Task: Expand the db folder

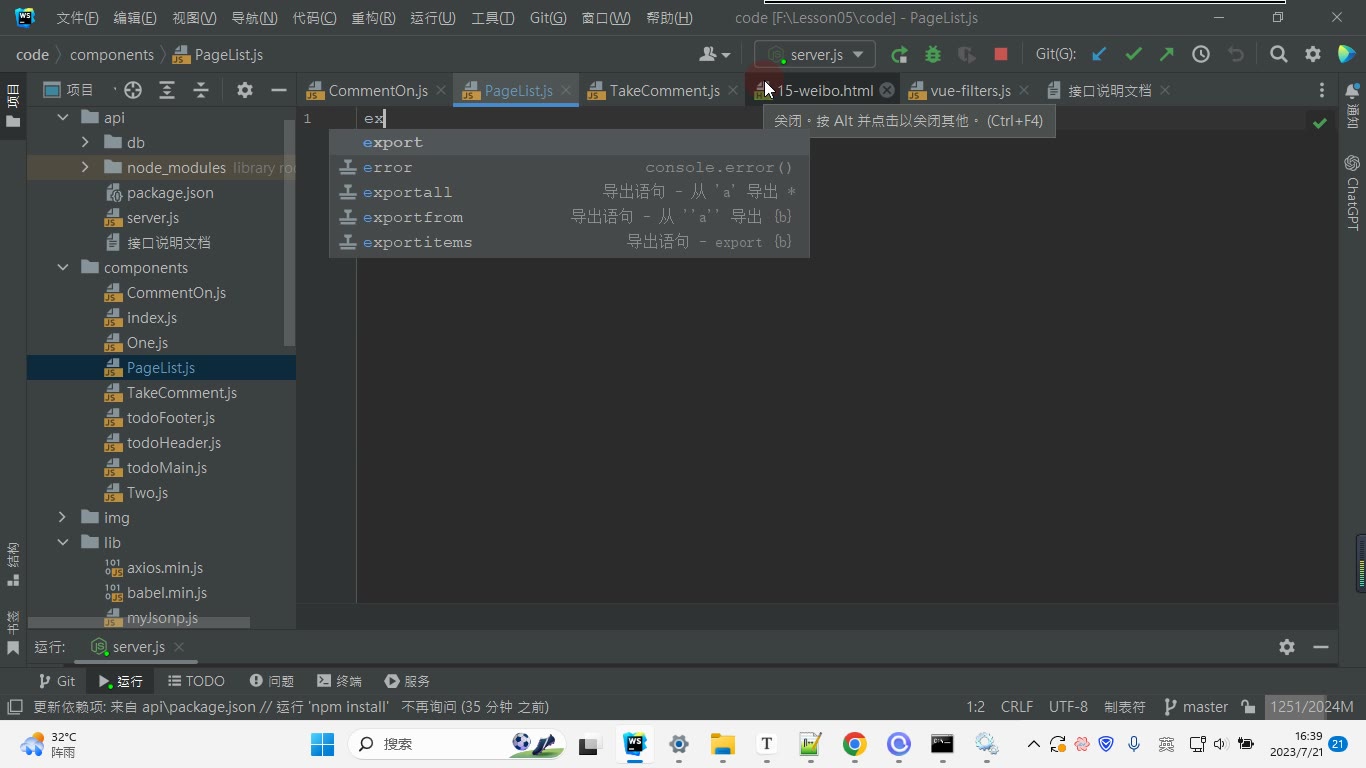Action: [85, 143]
